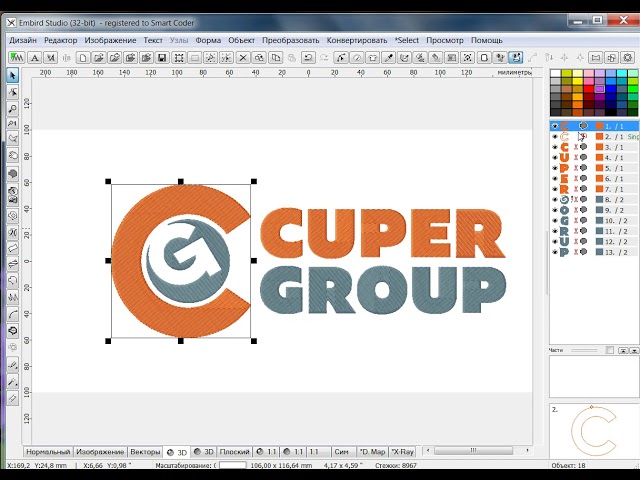Screen dimensions: 640x480
Task: Pick the highlighted purple swatch in palette
Action: (600, 89)
